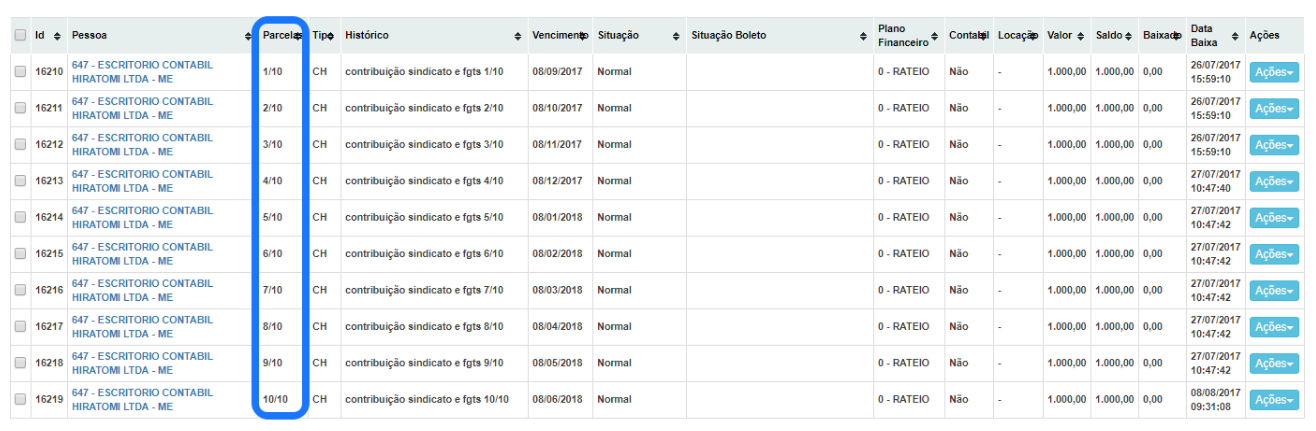Sort by Valor column arrows
This screenshot has height=431, width=1316.
coord(1082,36)
